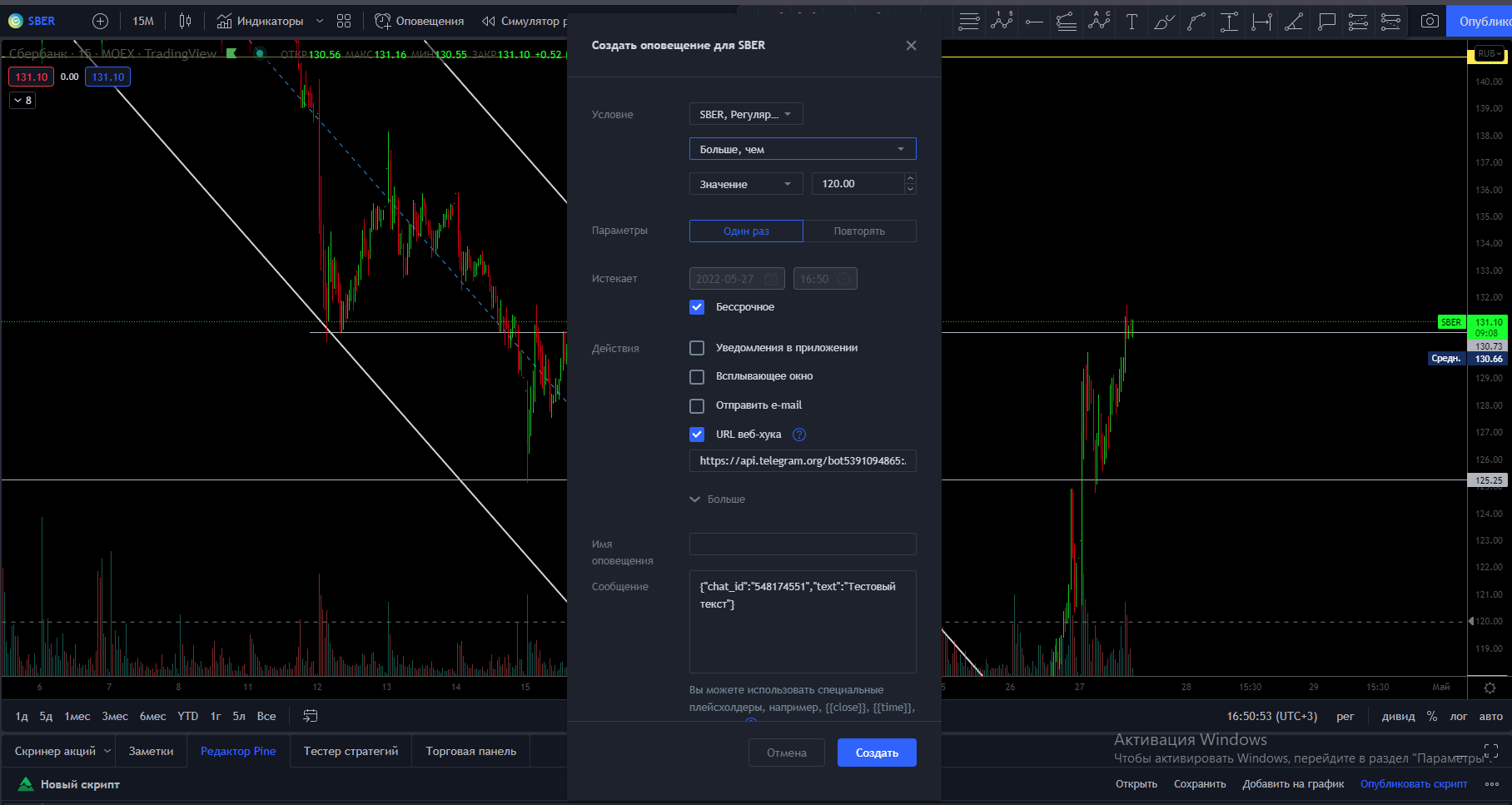Switch to the Заметки tab
The width and height of the screenshot is (1512, 805).
pyautogui.click(x=152, y=751)
